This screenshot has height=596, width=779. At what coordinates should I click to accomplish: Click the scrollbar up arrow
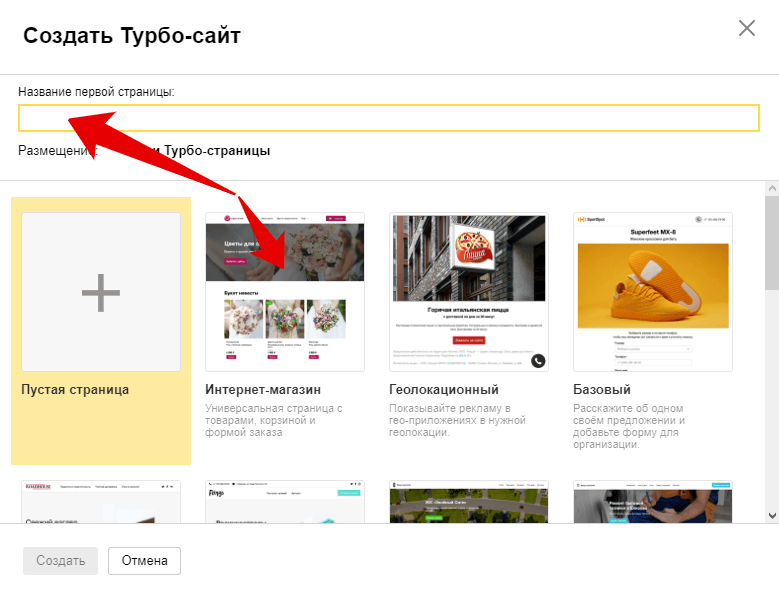(x=771, y=189)
